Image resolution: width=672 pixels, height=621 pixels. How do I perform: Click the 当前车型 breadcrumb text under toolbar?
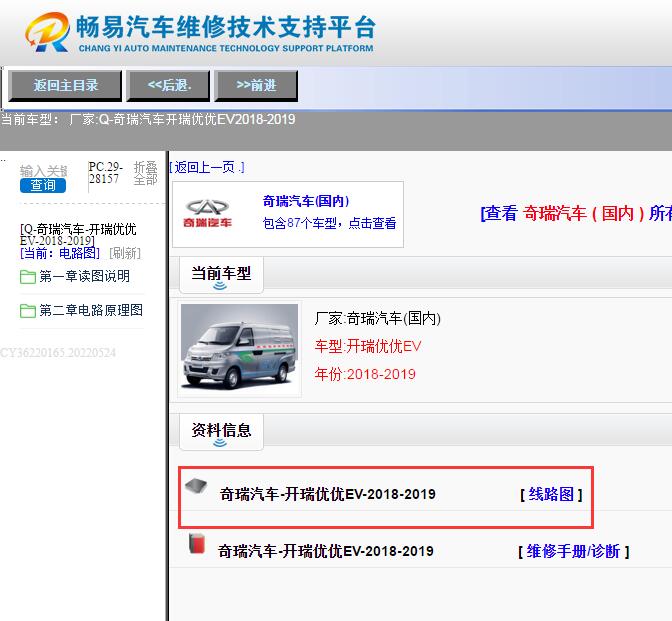[x=148, y=119]
